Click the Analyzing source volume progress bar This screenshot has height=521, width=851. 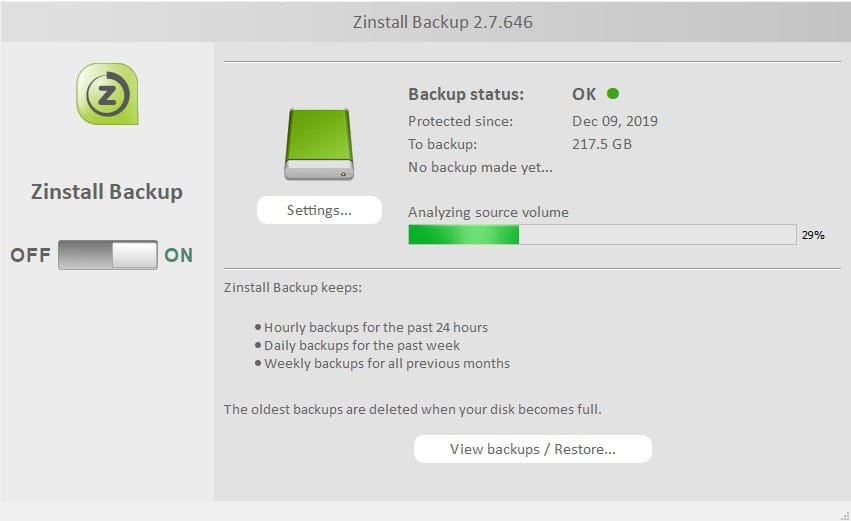click(602, 234)
